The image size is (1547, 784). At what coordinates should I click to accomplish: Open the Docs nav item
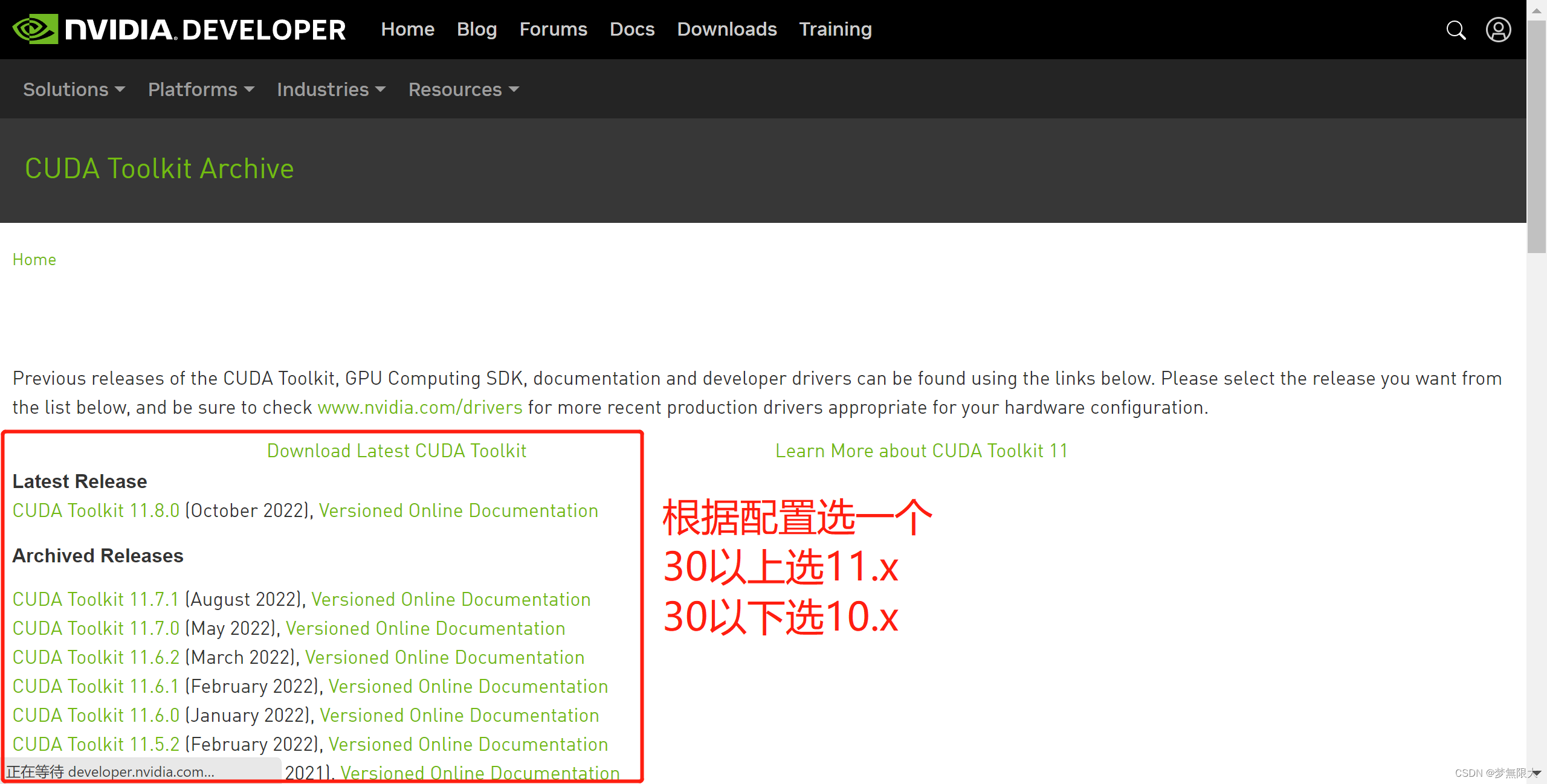[x=632, y=29]
